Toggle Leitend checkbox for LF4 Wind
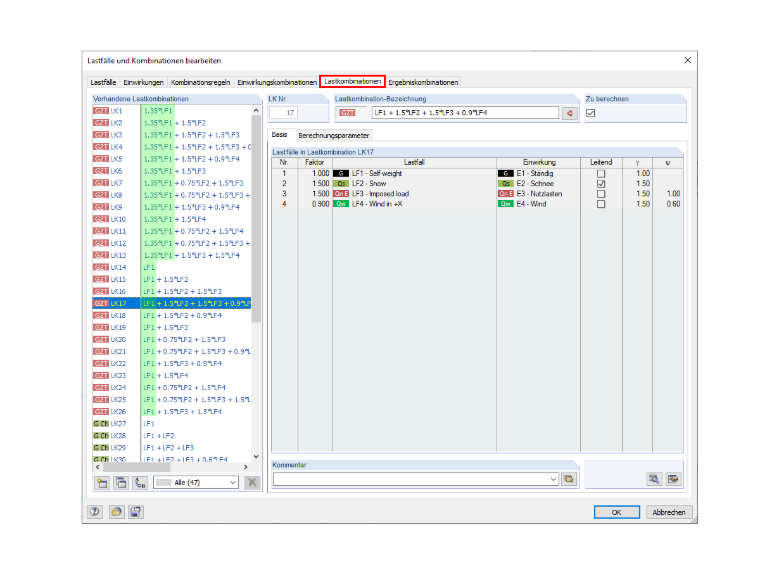 (x=601, y=204)
